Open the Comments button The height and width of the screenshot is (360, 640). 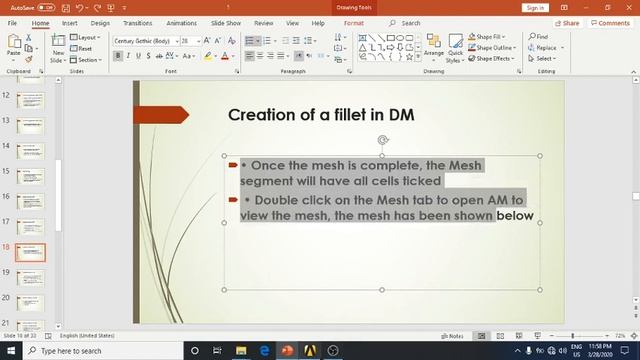click(610, 23)
